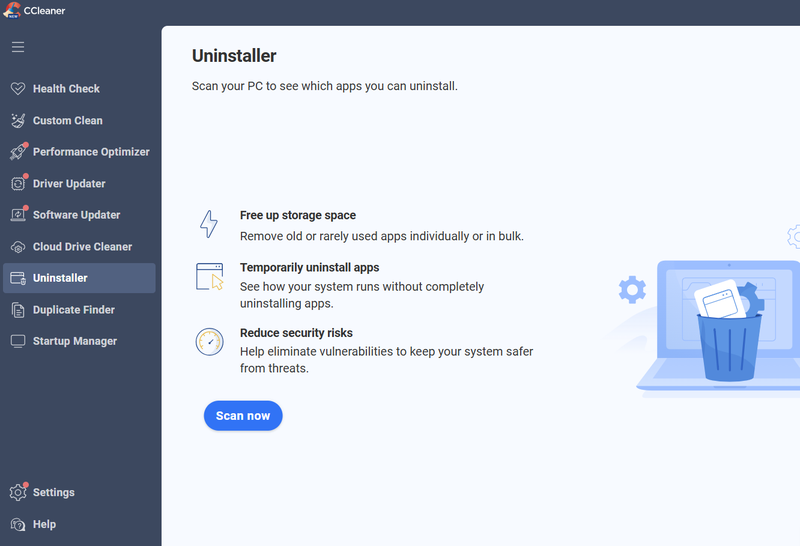Click the lightning bolt storage icon
The image size is (800, 546).
209,224
